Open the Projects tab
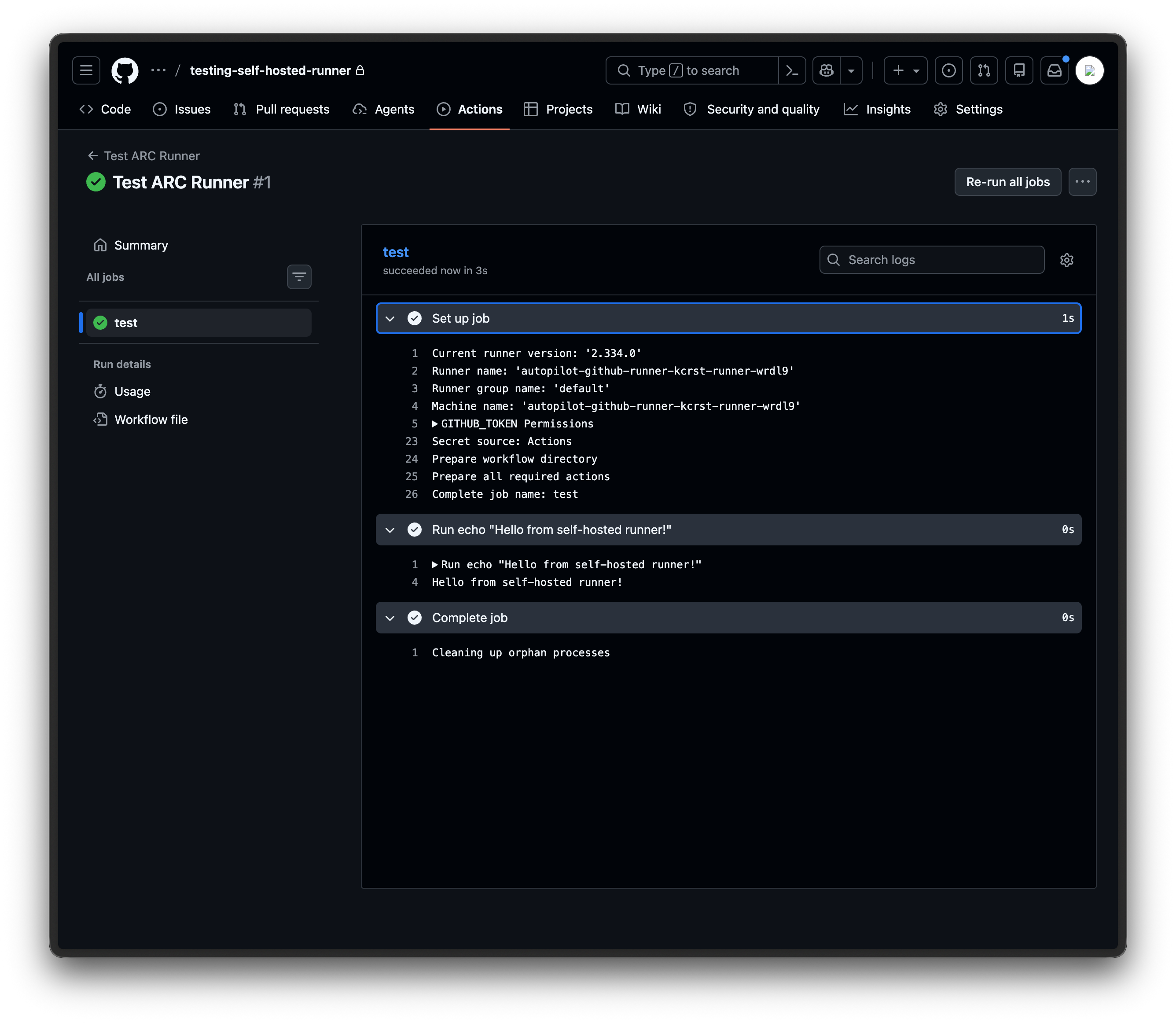 click(559, 109)
